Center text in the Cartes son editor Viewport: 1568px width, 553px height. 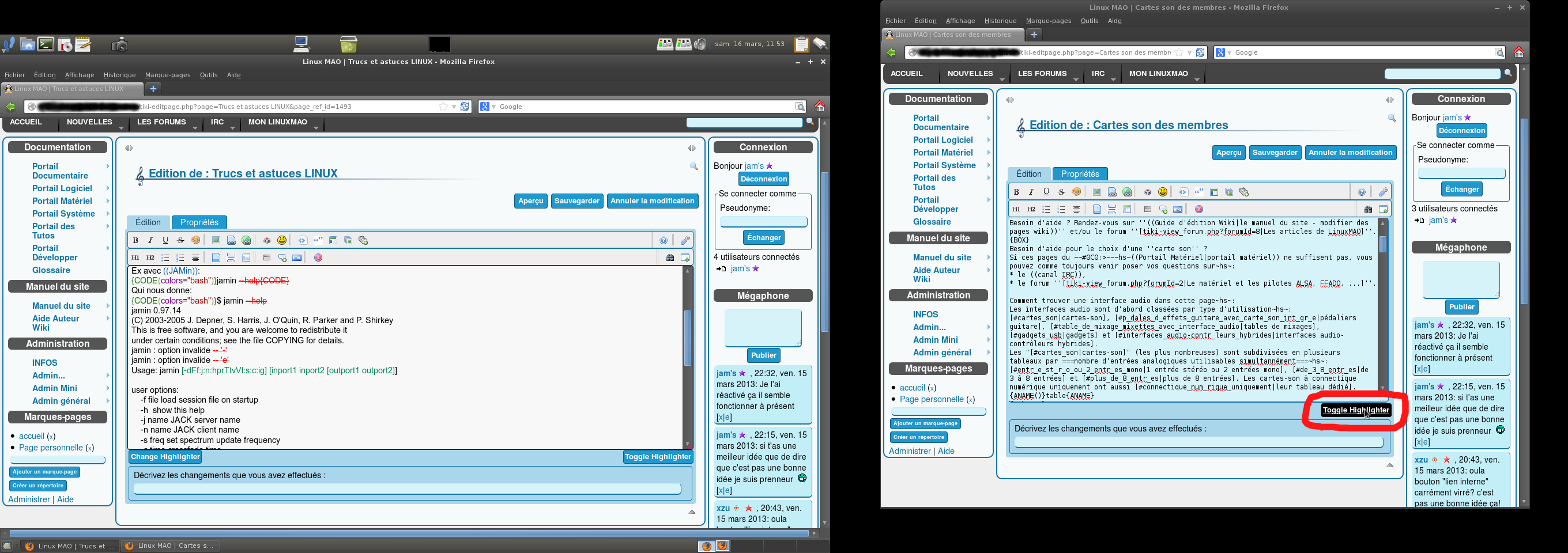[x=1076, y=209]
